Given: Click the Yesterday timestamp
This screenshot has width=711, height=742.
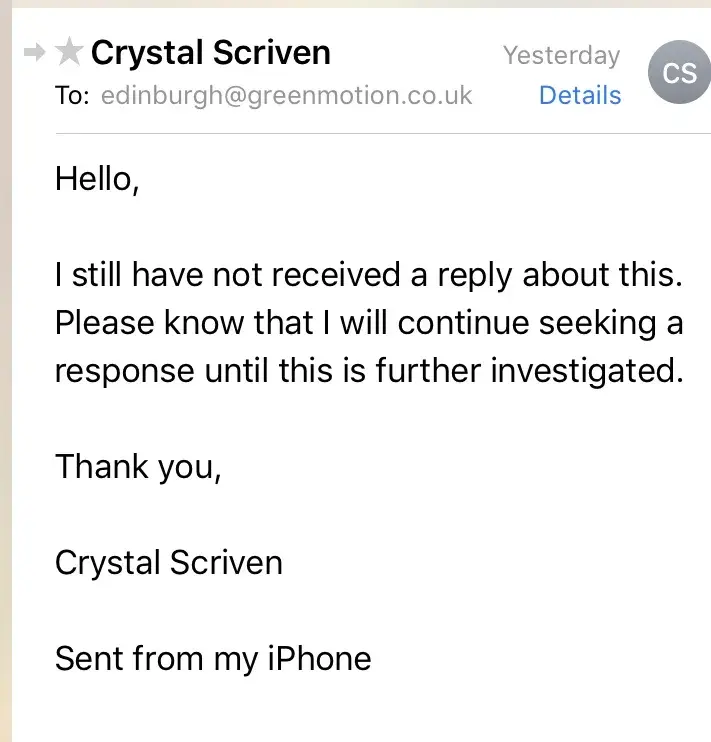Looking at the screenshot, I should point(561,55).
